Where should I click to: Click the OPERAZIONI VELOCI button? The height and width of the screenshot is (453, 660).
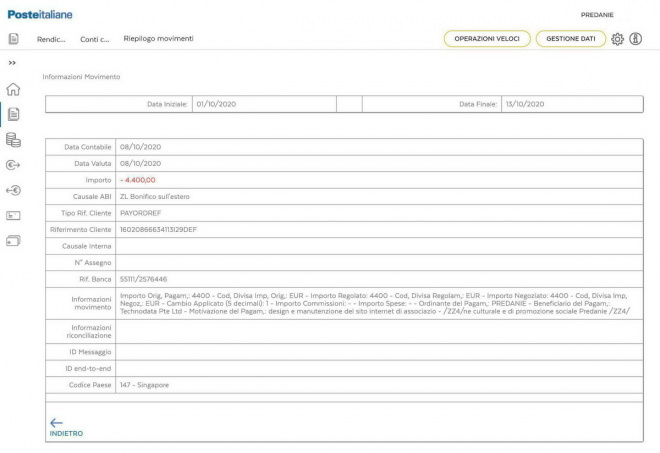click(487, 39)
